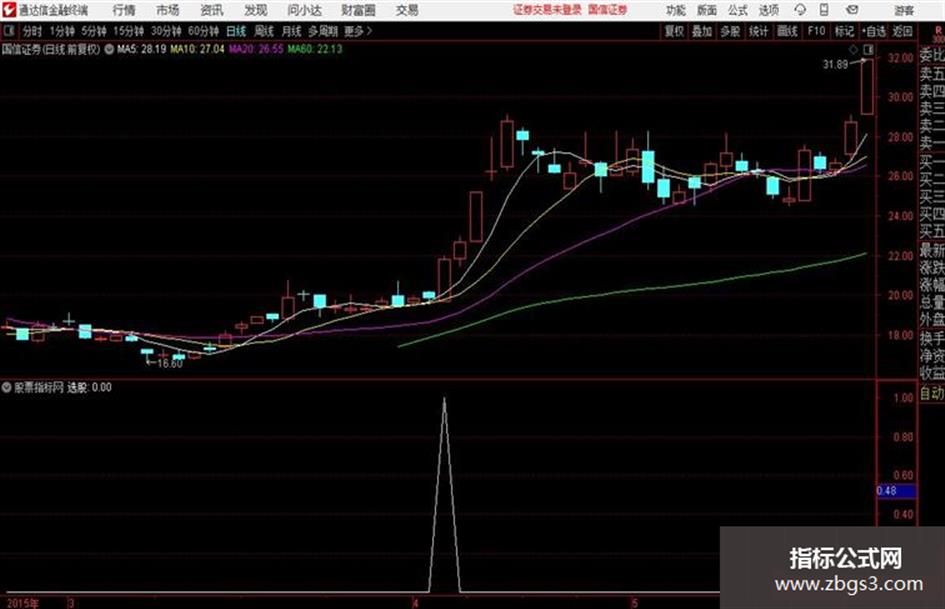Click the 游客 user account label
945x609 pixels.
point(904,10)
